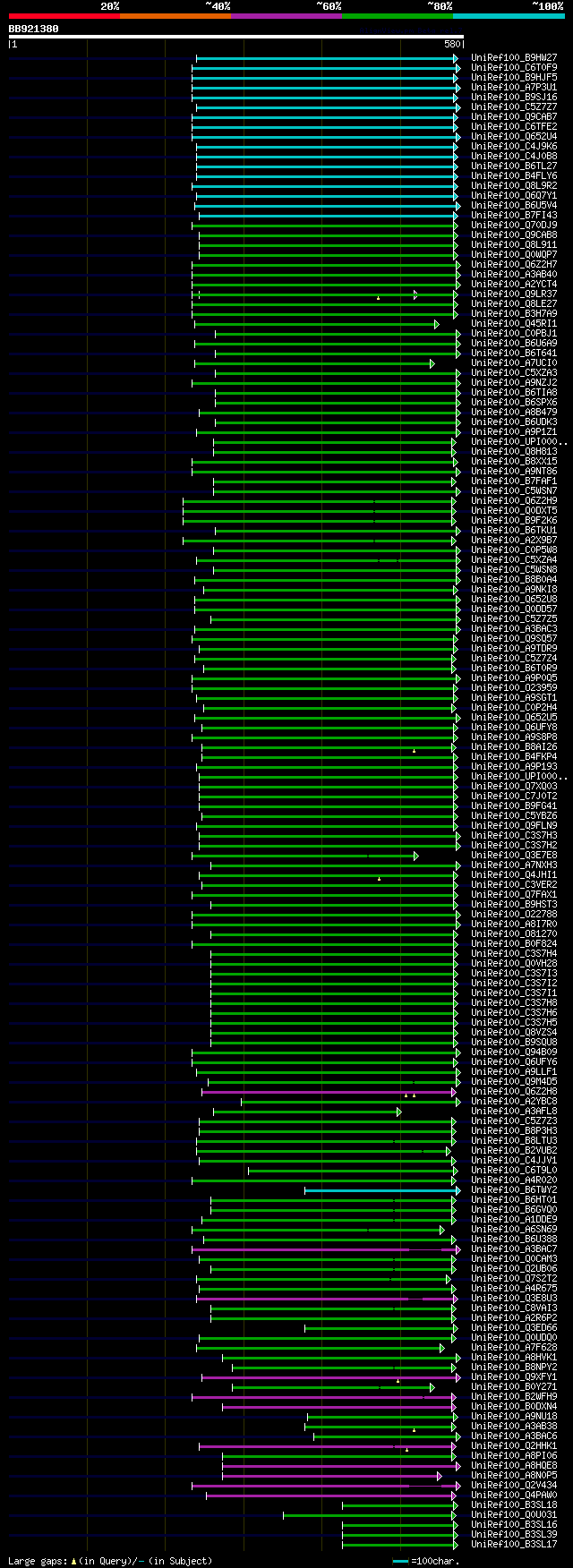Click the arrowhead ending the UniRef100_A7UCI0 alignment
Viewport: 573px width, 1568px height.
[x=432, y=363]
